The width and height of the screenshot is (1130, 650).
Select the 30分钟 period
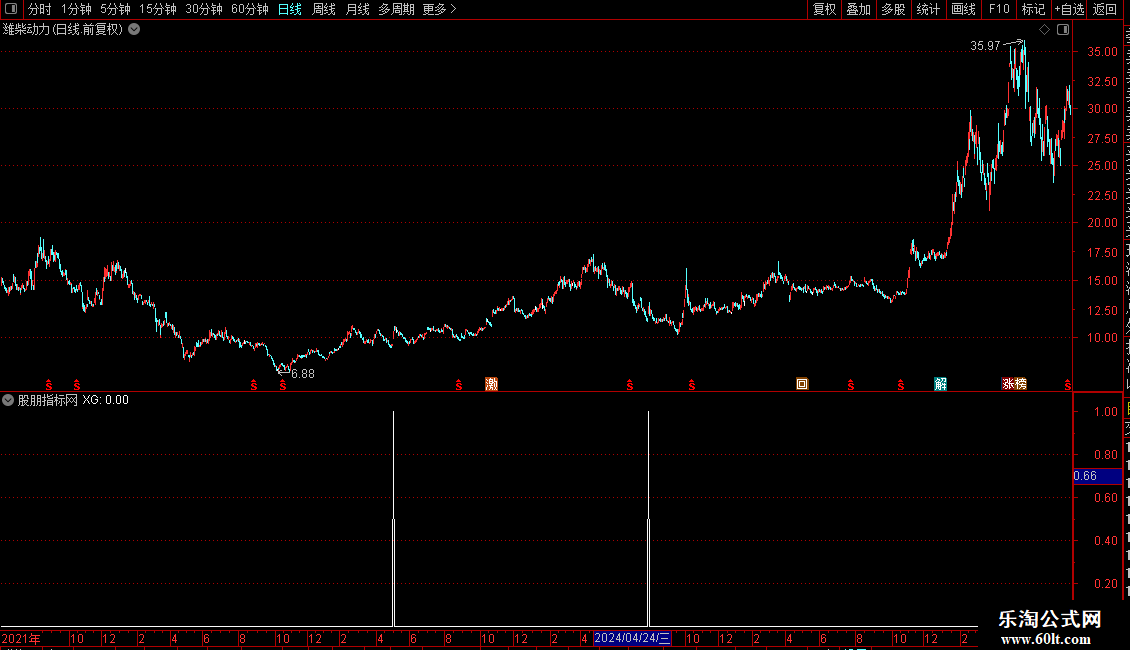(x=204, y=9)
